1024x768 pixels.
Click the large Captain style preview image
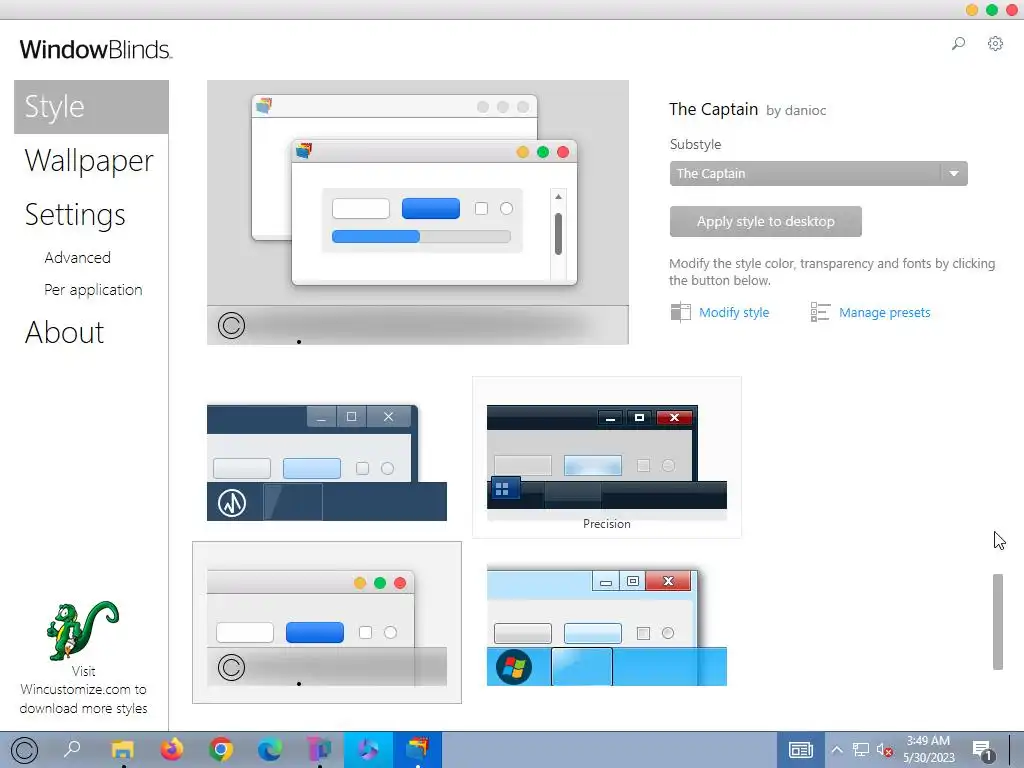click(x=418, y=212)
